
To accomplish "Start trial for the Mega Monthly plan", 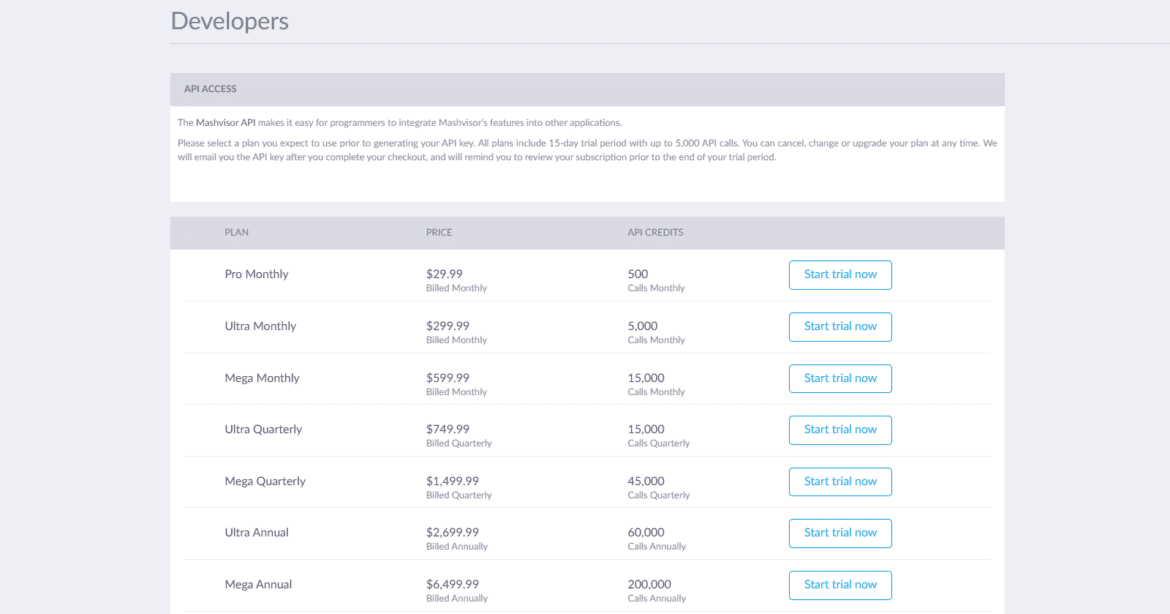I will click(840, 378).
